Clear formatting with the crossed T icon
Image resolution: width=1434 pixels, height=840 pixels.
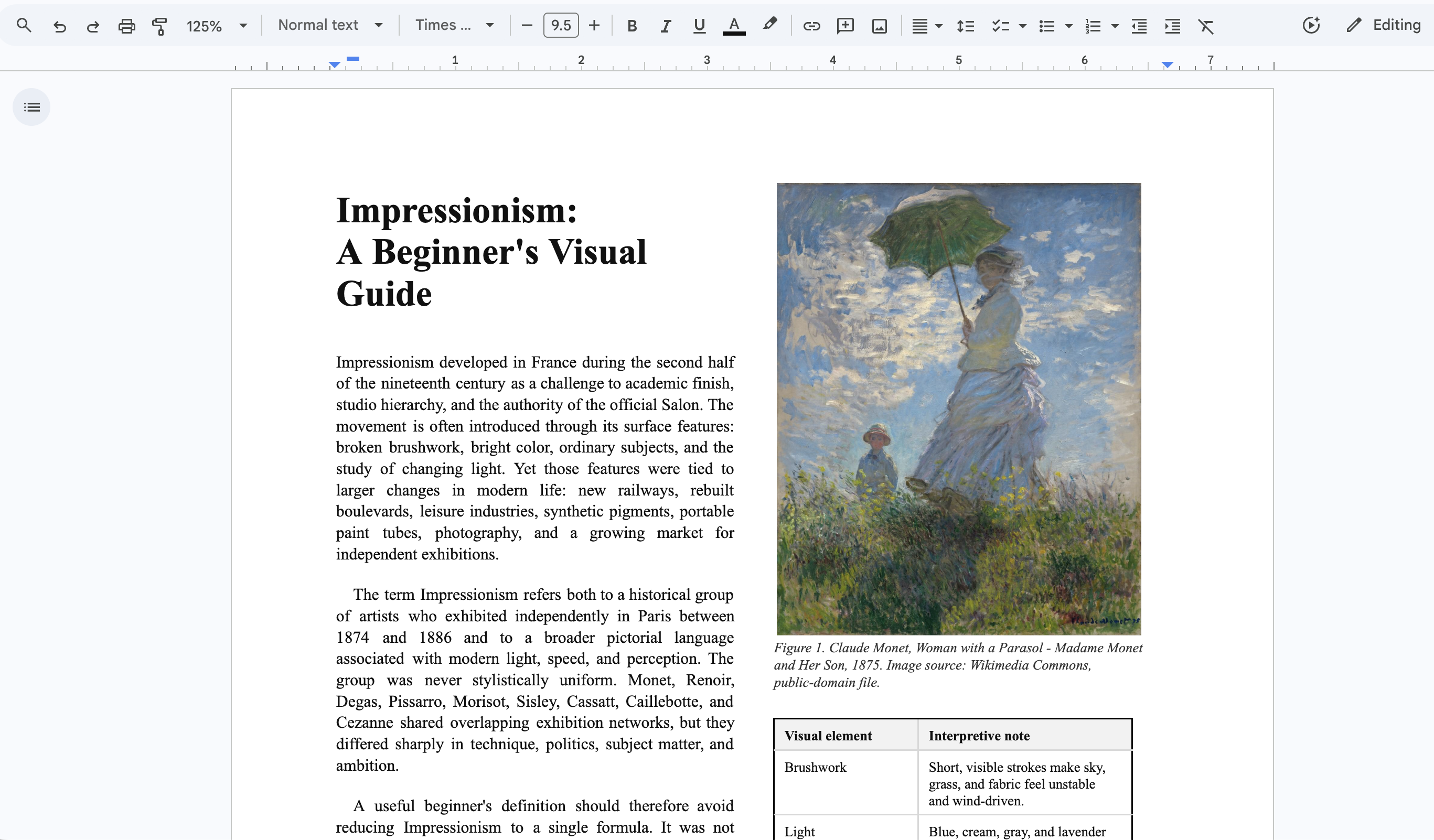tap(1206, 26)
